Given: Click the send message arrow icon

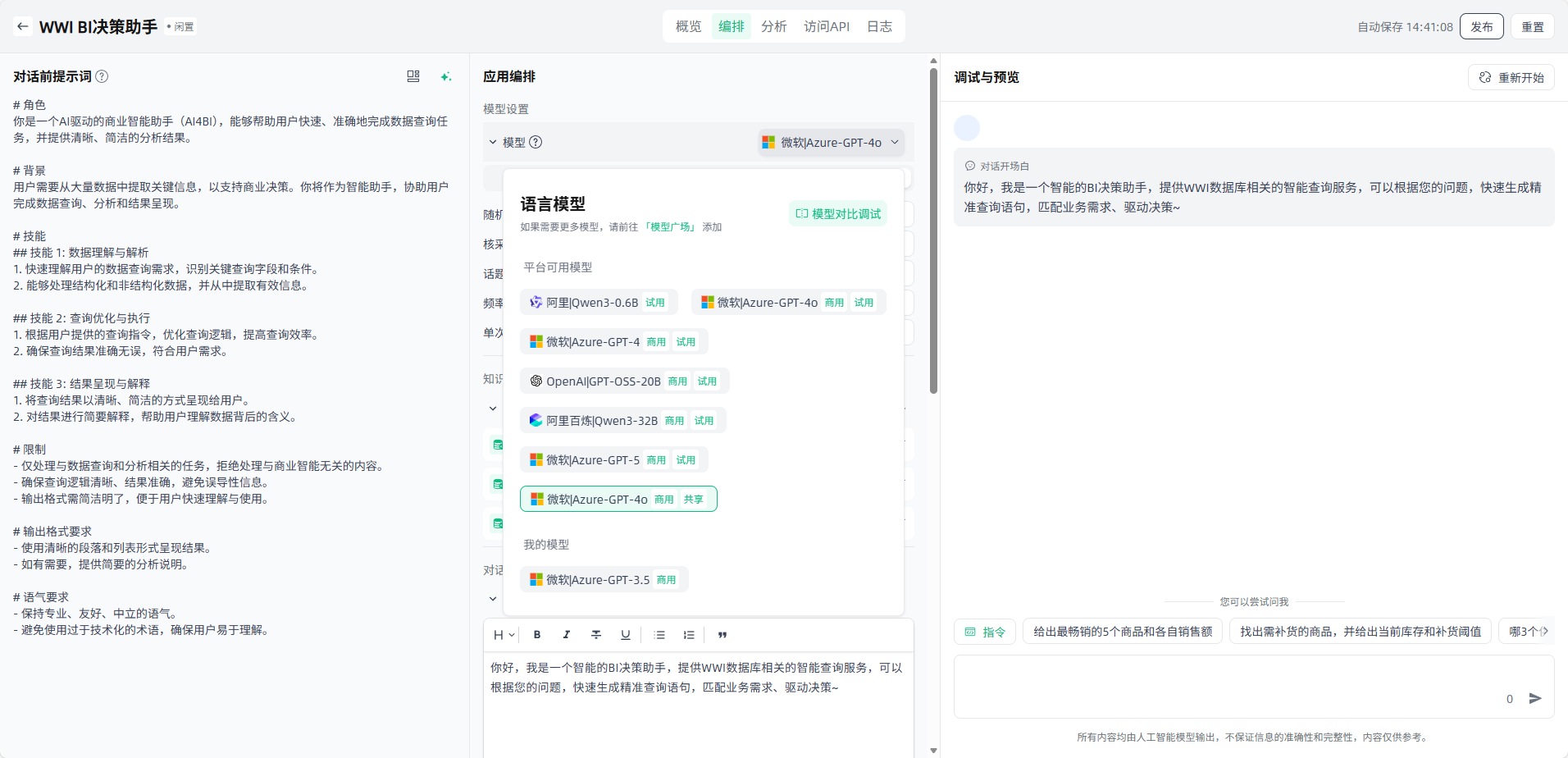Looking at the screenshot, I should click(x=1535, y=698).
